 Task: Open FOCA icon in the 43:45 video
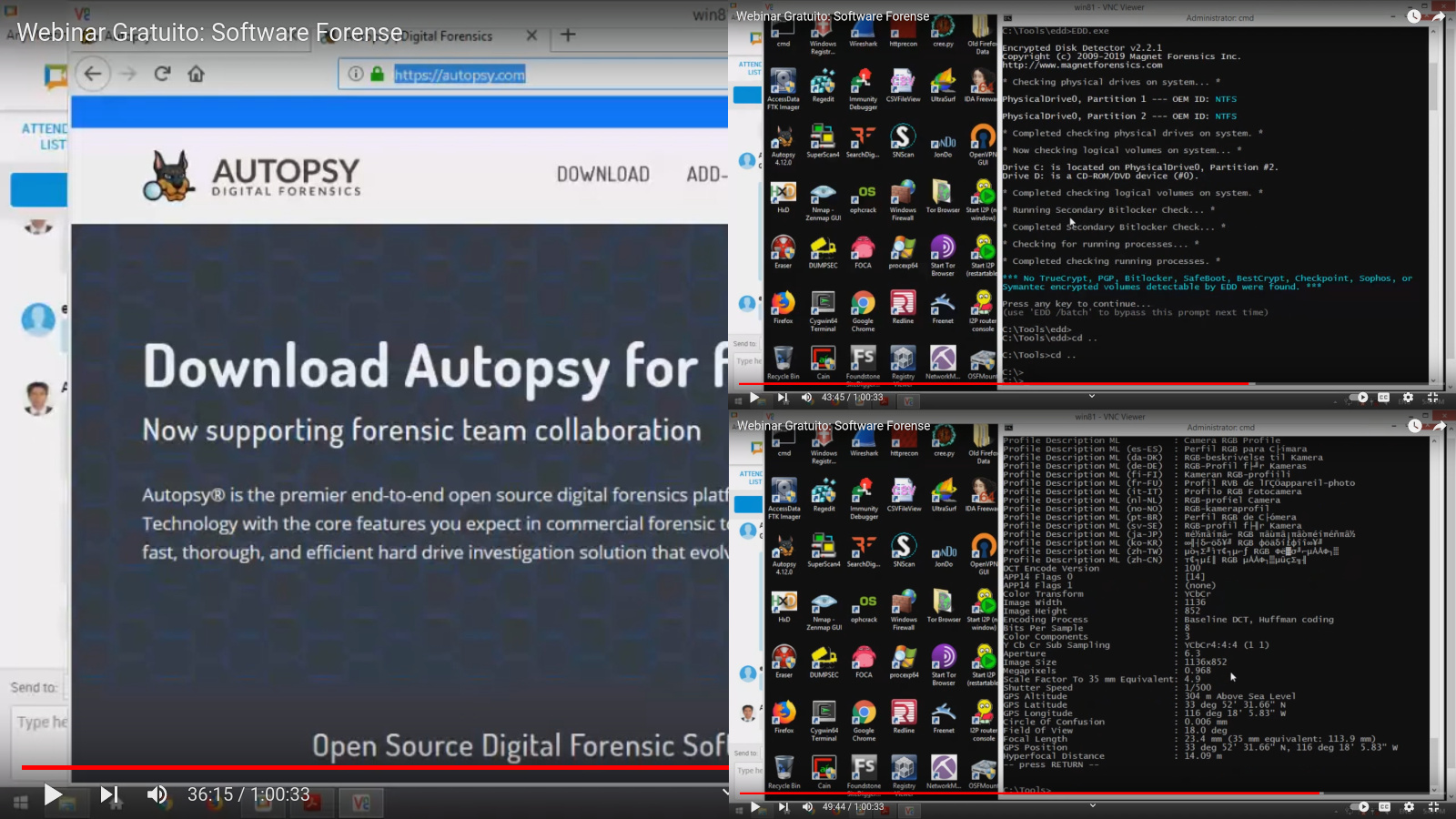click(x=863, y=252)
